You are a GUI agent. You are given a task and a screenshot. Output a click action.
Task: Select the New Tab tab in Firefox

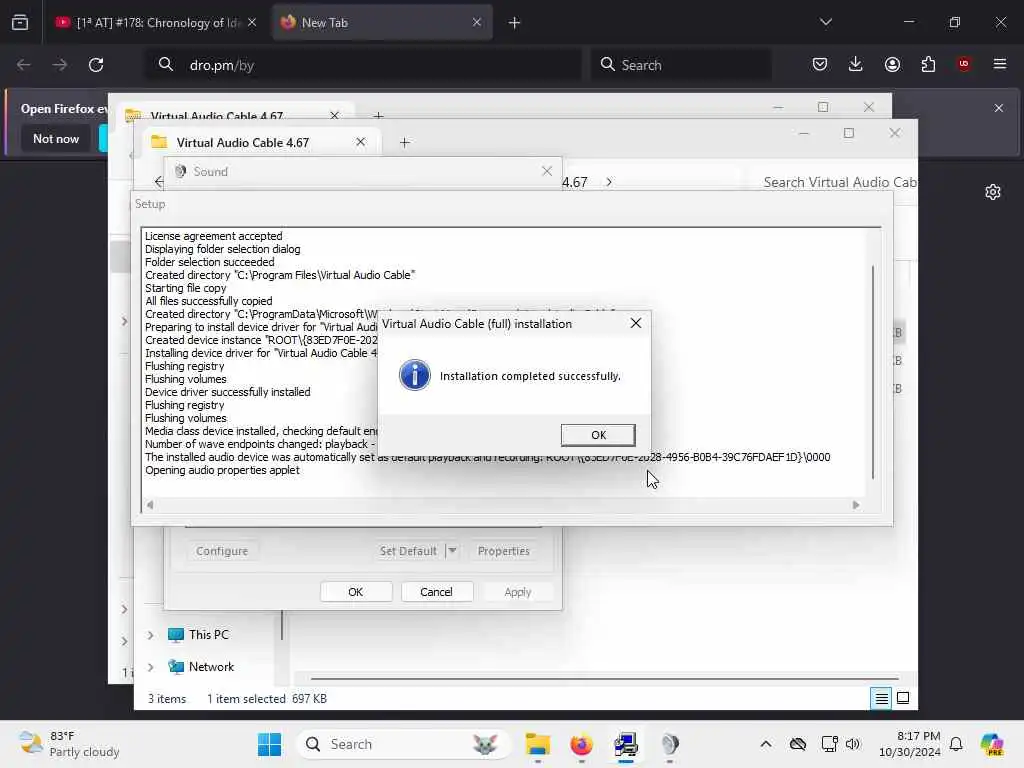tap(382, 23)
